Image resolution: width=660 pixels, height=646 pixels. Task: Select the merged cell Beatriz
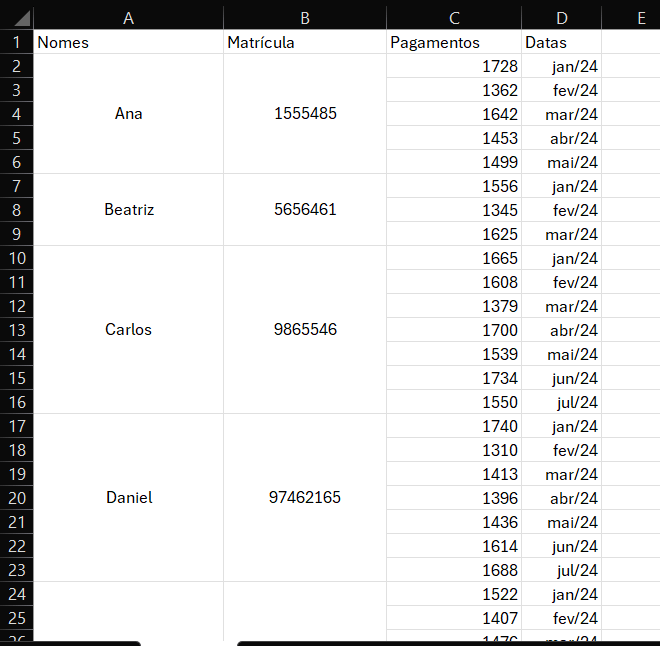[128, 210]
